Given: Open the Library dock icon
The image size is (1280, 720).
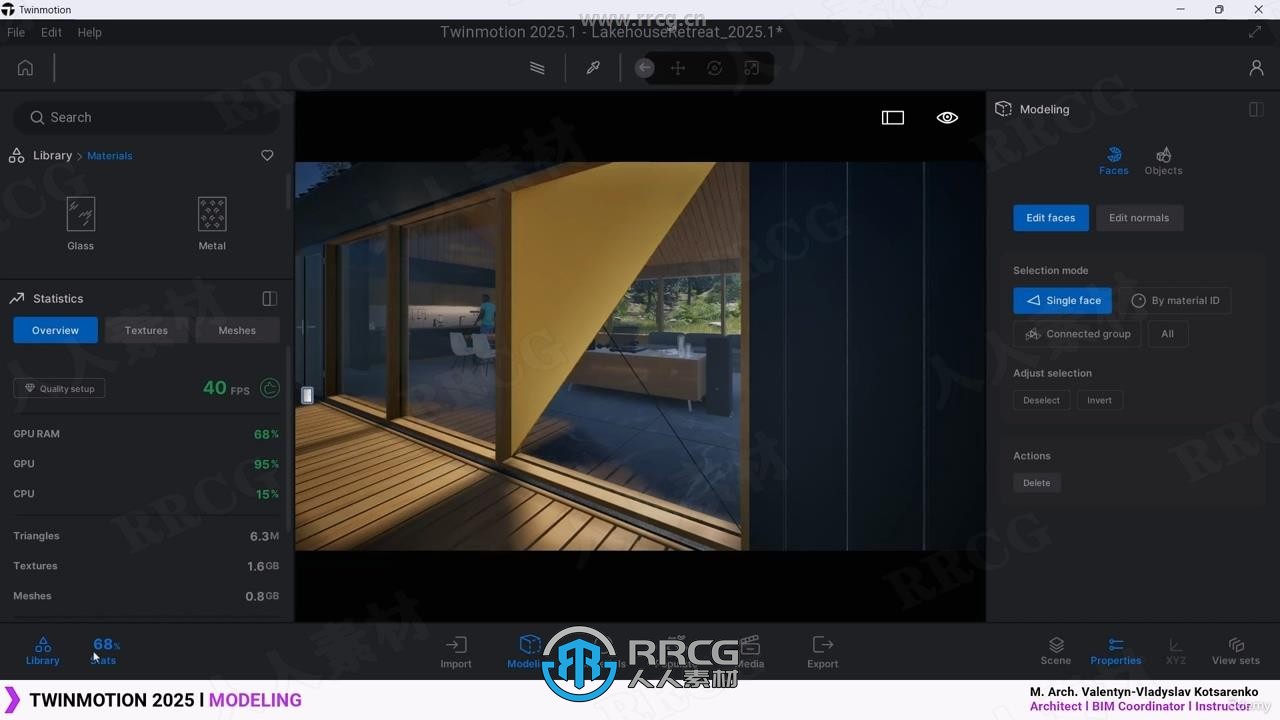Looking at the screenshot, I should coord(43,651).
